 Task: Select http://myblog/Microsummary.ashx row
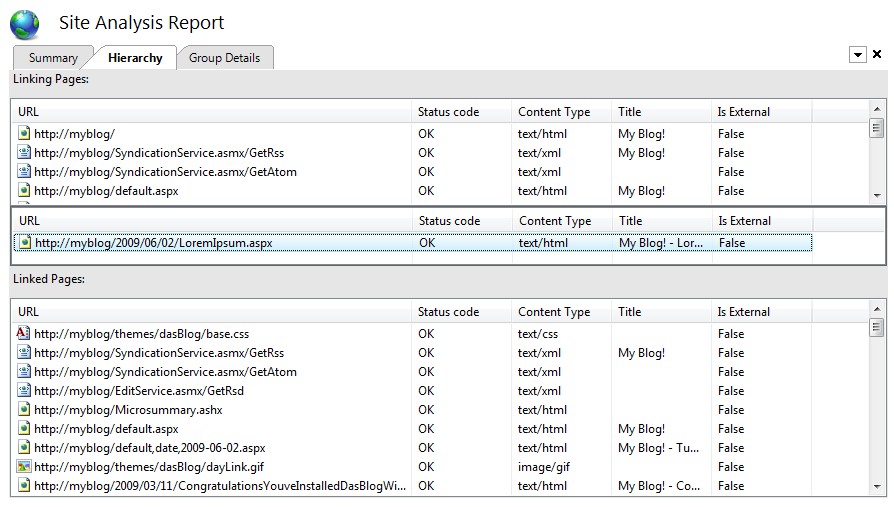coord(412,409)
